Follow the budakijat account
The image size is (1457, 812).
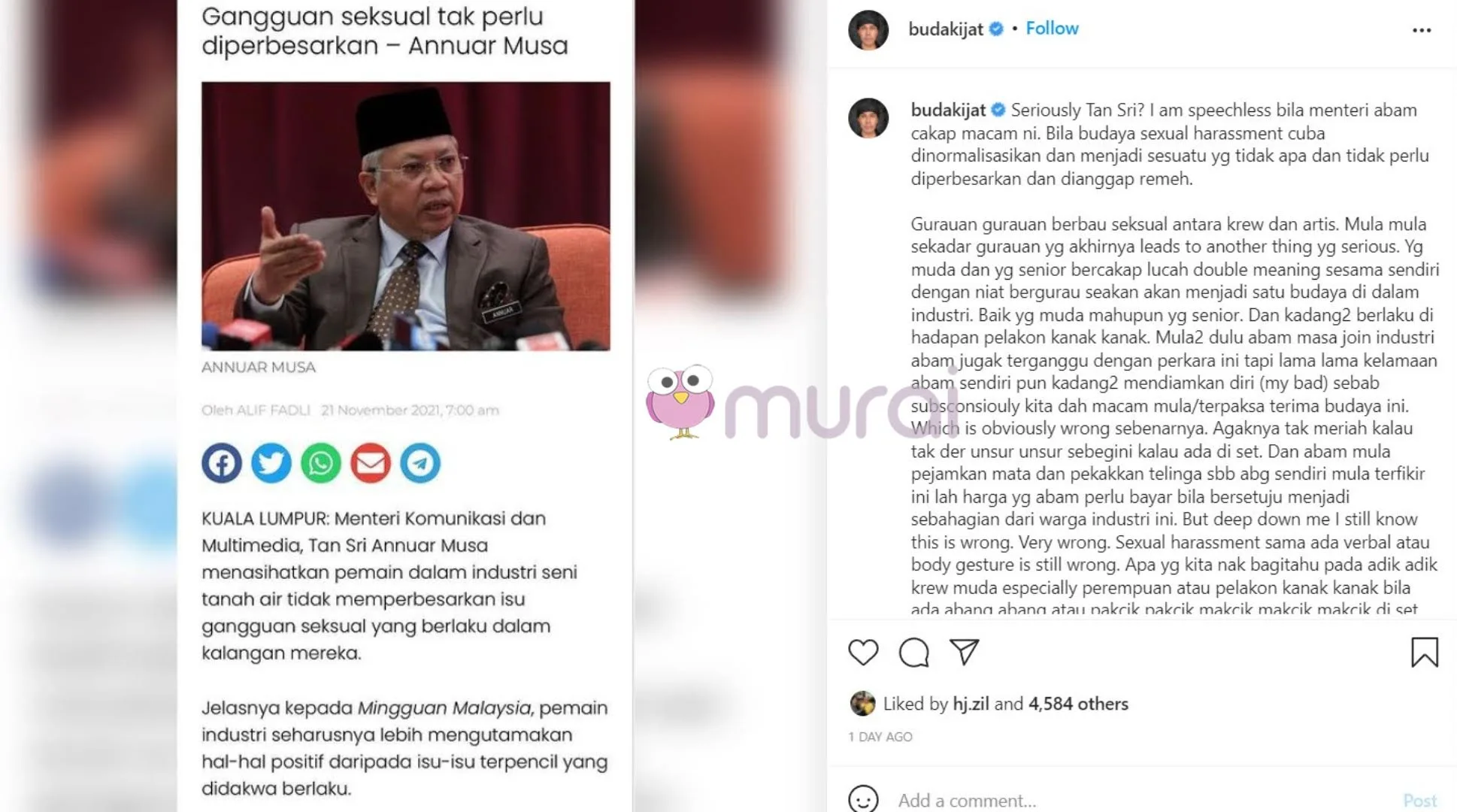click(x=1052, y=29)
